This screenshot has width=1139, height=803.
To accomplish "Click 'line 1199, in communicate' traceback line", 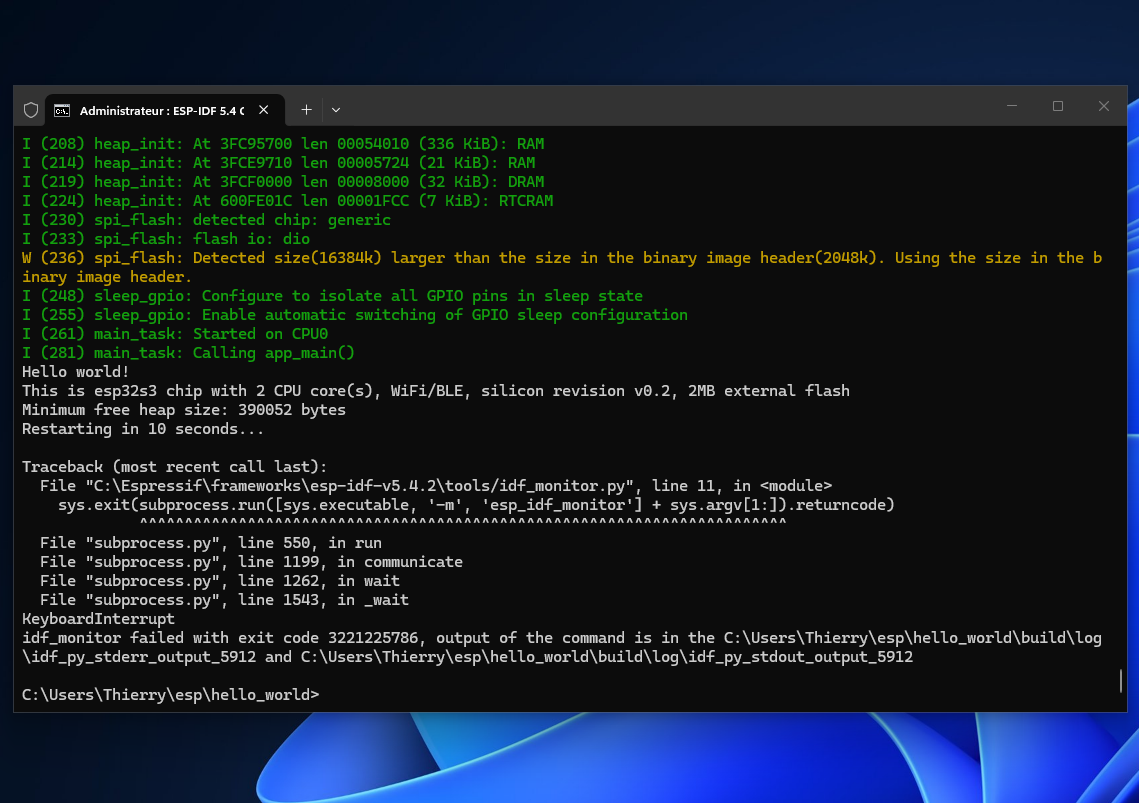I will [251, 562].
